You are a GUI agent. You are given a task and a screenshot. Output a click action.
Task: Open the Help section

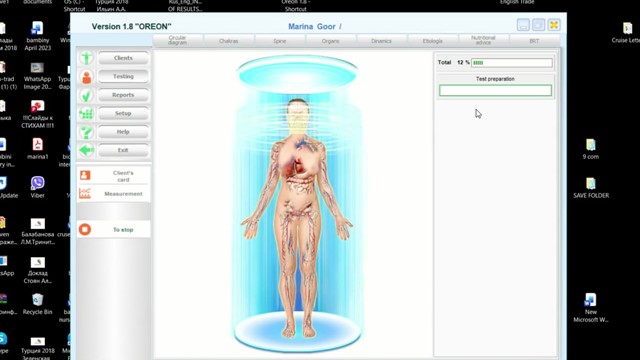tap(123, 131)
